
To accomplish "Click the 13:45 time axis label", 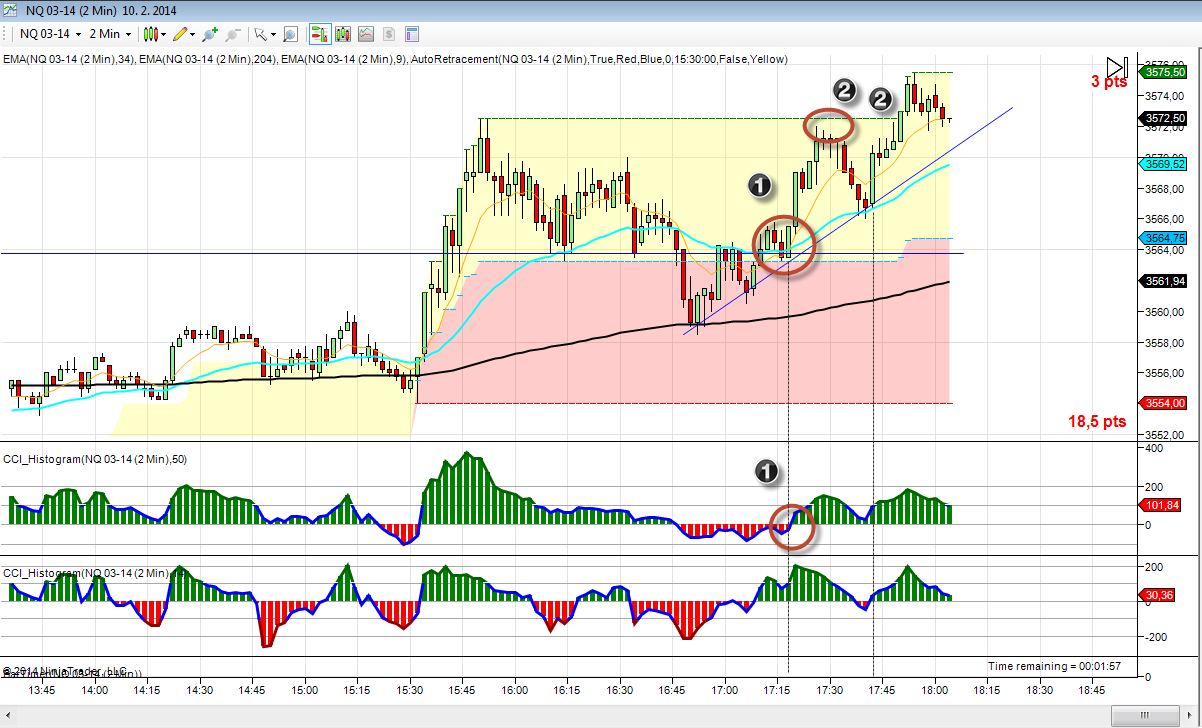I will click(x=42, y=690).
